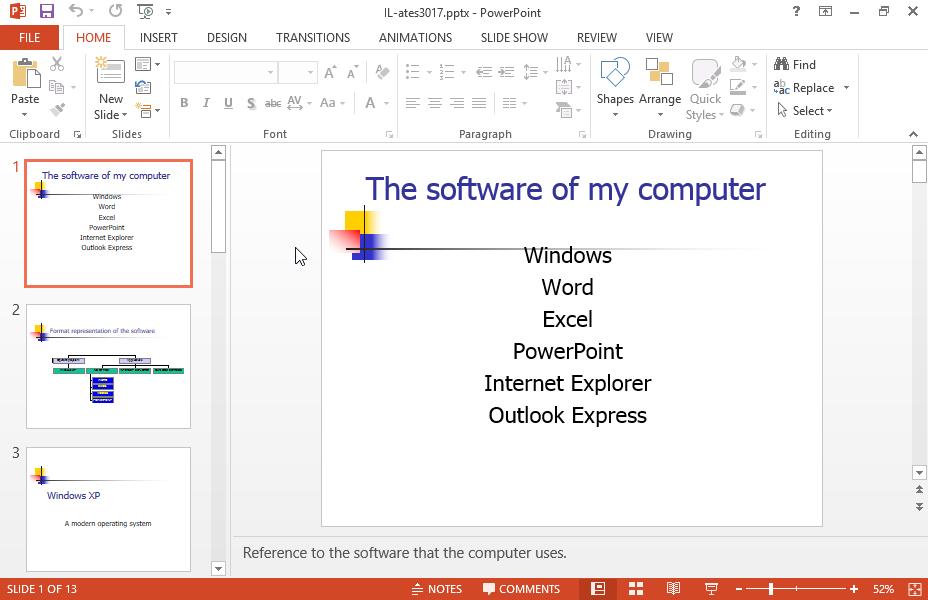928x600 pixels.
Task: Toggle Normal view in status bar
Action: [x=598, y=589]
